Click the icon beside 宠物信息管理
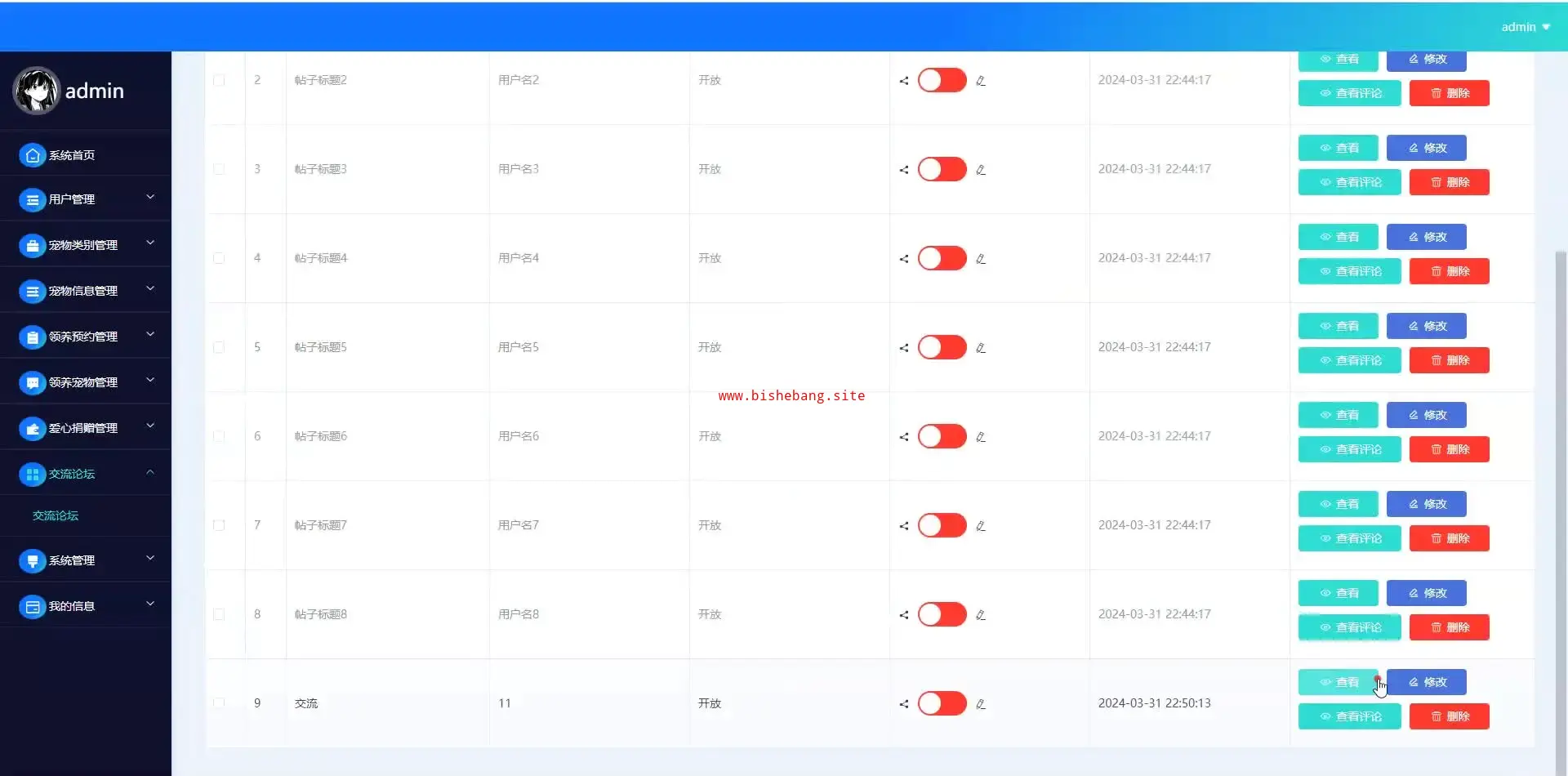The width and height of the screenshot is (1568, 776). [x=33, y=292]
